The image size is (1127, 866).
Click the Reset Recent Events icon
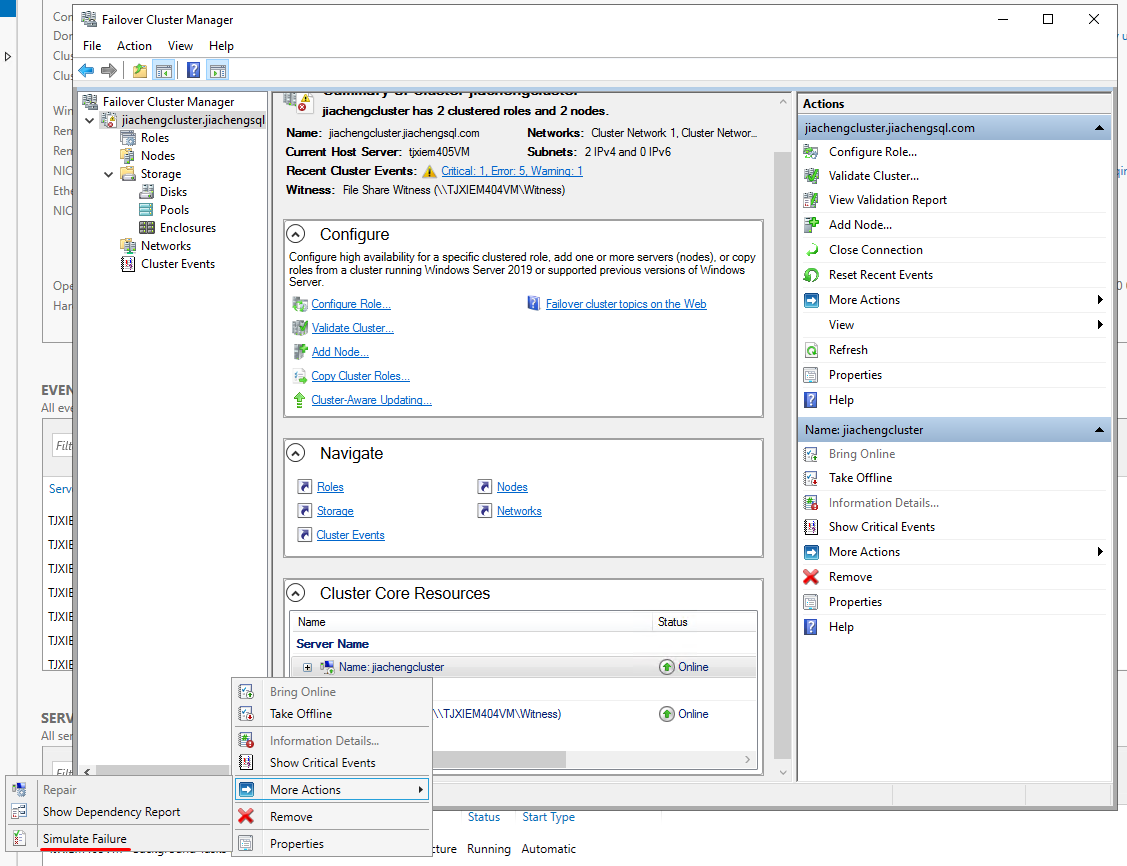(x=811, y=275)
